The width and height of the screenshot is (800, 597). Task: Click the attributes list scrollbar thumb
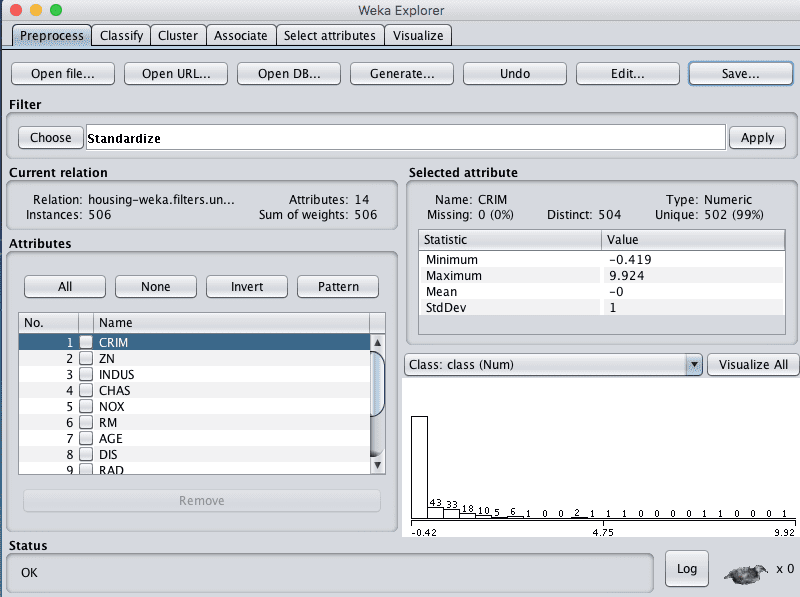[x=378, y=384]
